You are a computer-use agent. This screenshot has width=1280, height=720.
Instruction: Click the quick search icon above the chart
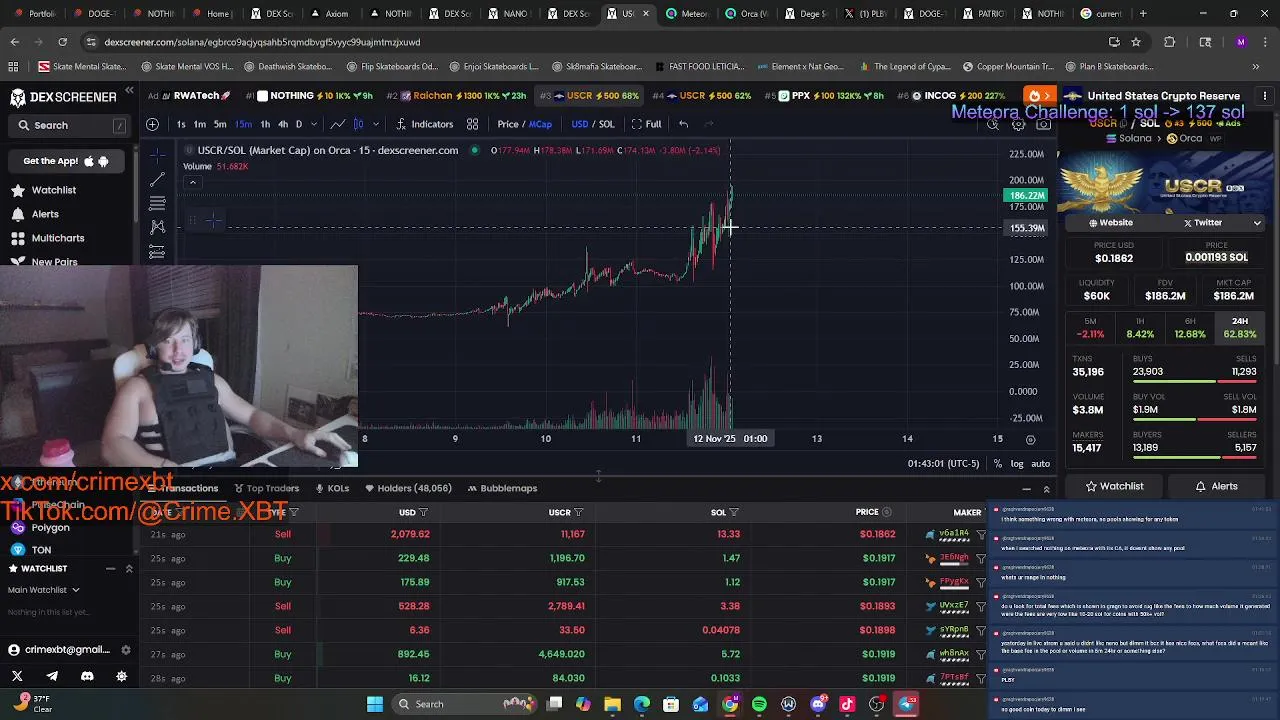pyautogui.click(x=993, y=124)
